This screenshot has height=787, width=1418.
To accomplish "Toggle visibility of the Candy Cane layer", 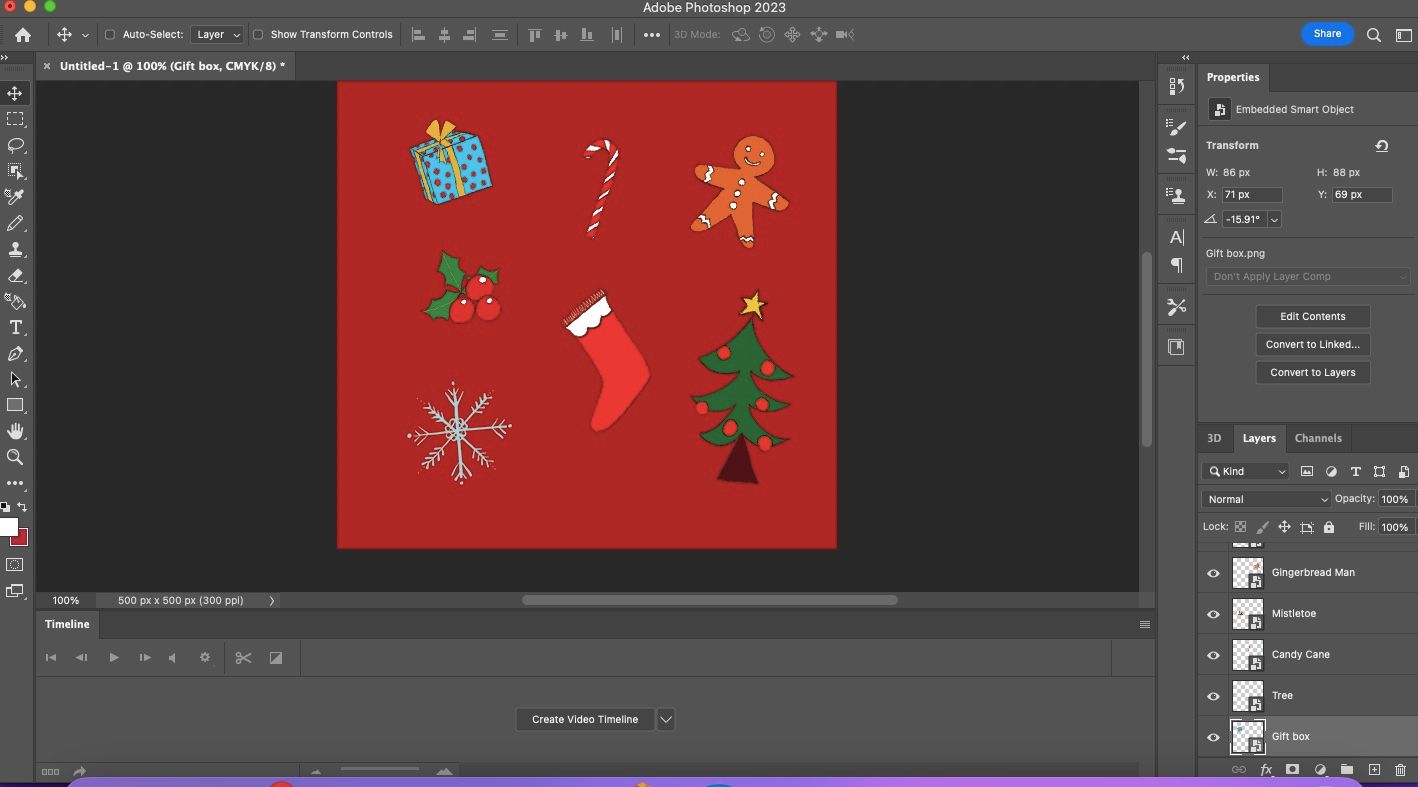I will point(1213,655).
